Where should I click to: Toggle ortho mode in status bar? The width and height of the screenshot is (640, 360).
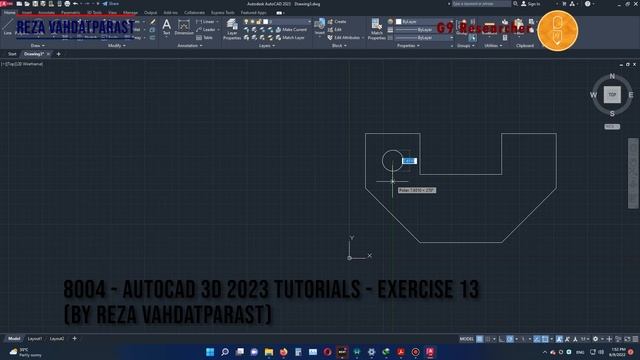(502, 339)
